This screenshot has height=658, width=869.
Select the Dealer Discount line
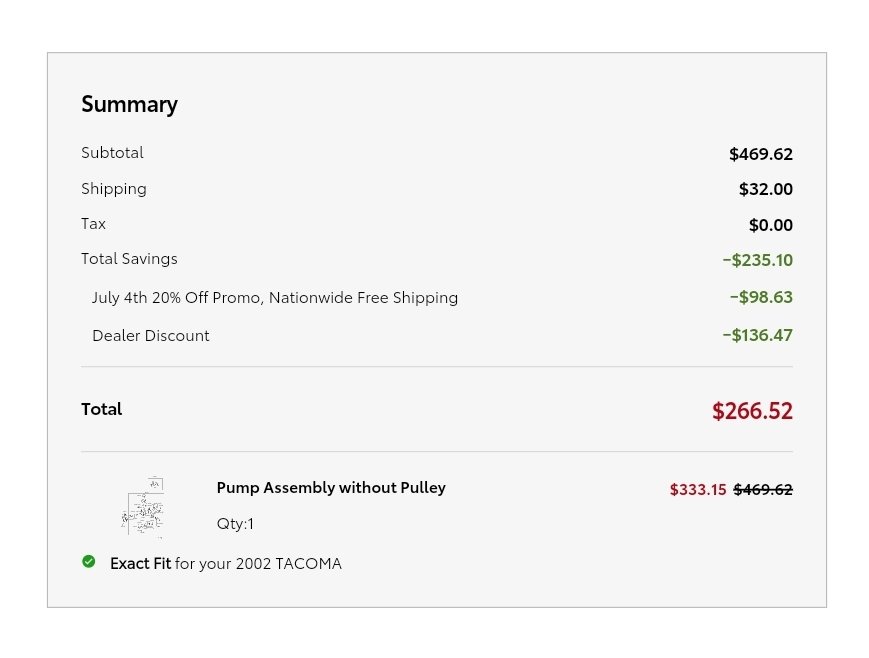(x=151, y=335)
